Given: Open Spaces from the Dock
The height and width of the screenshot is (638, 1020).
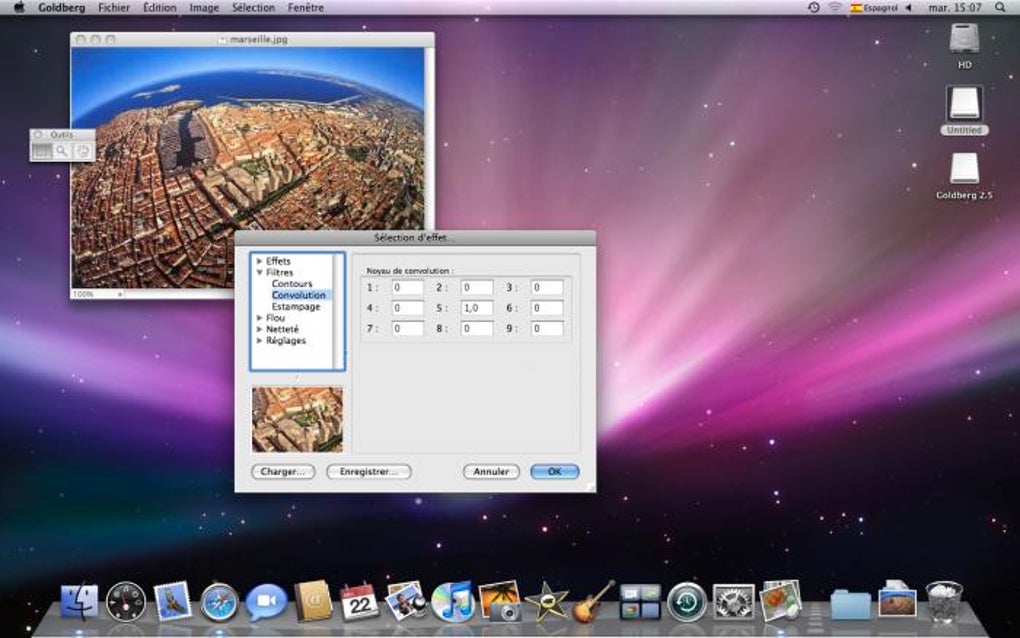Looking at the screenshot, I should [x=640, y=602].
